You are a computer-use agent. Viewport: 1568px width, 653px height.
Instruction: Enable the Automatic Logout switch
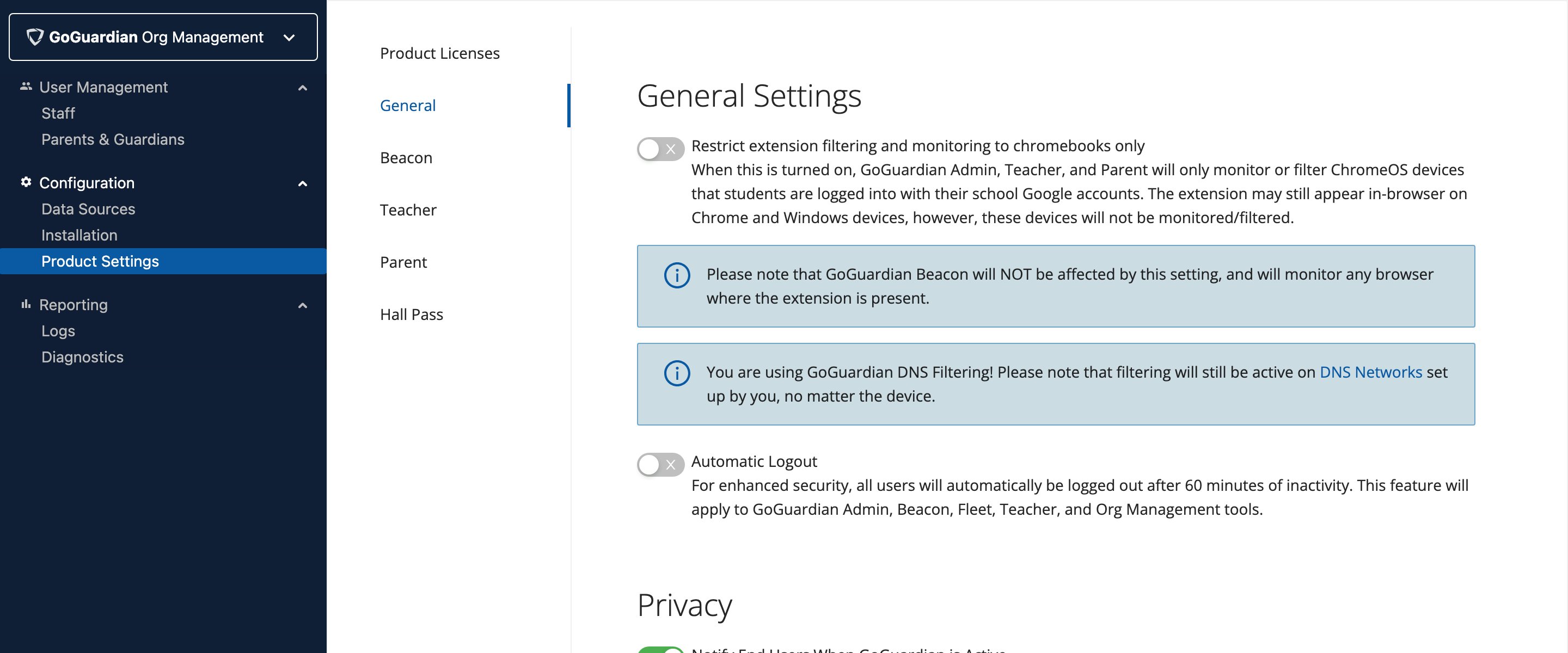660,464
